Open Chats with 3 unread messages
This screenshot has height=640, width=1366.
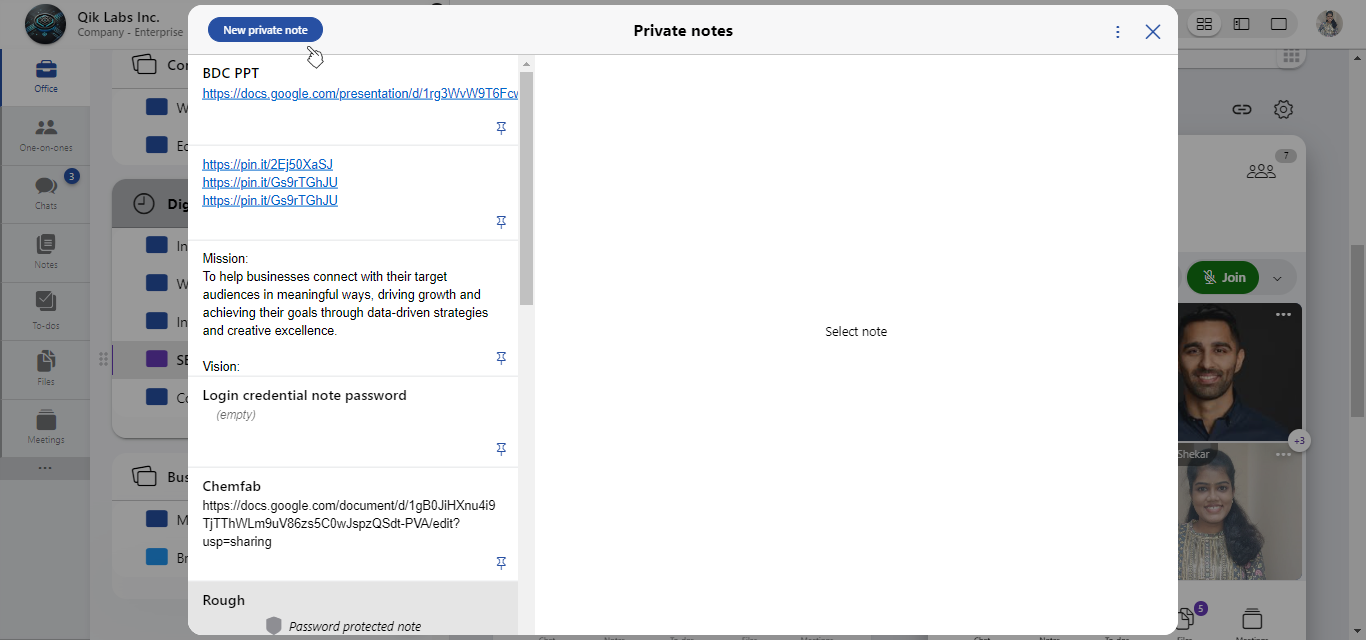pyautogui.click(x=45, y=193)
